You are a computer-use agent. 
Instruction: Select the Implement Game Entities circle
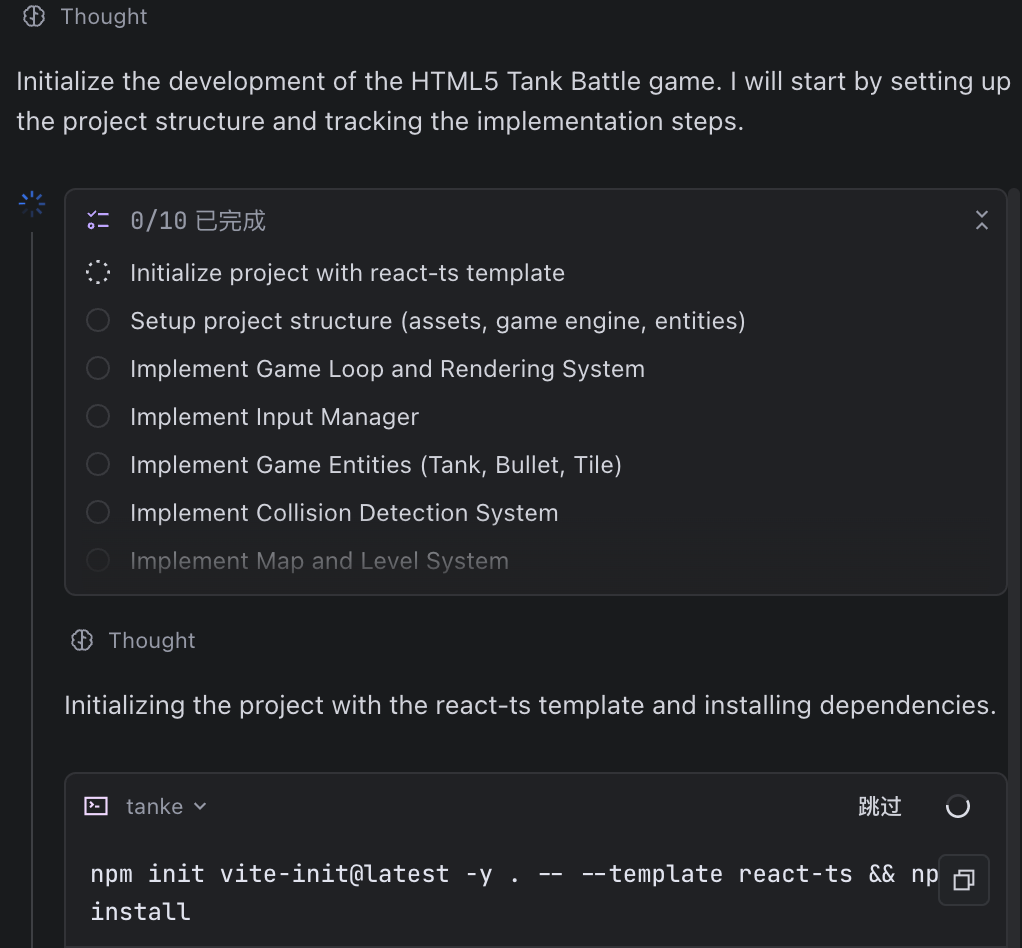coord(98,465)
